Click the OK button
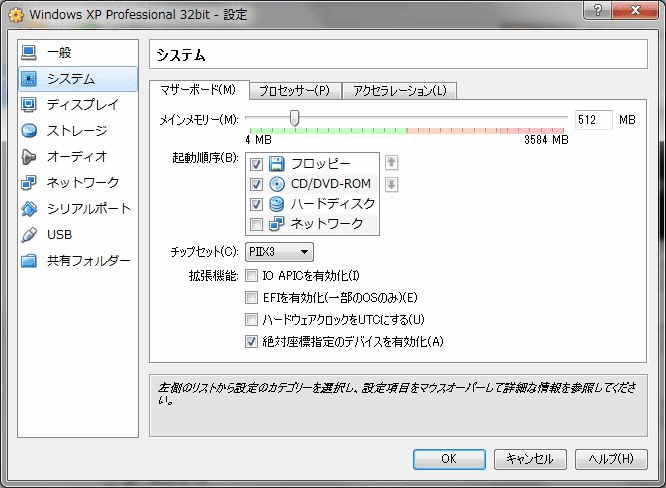The width and height of the screenshot is (666, 488). pos(449,459)
